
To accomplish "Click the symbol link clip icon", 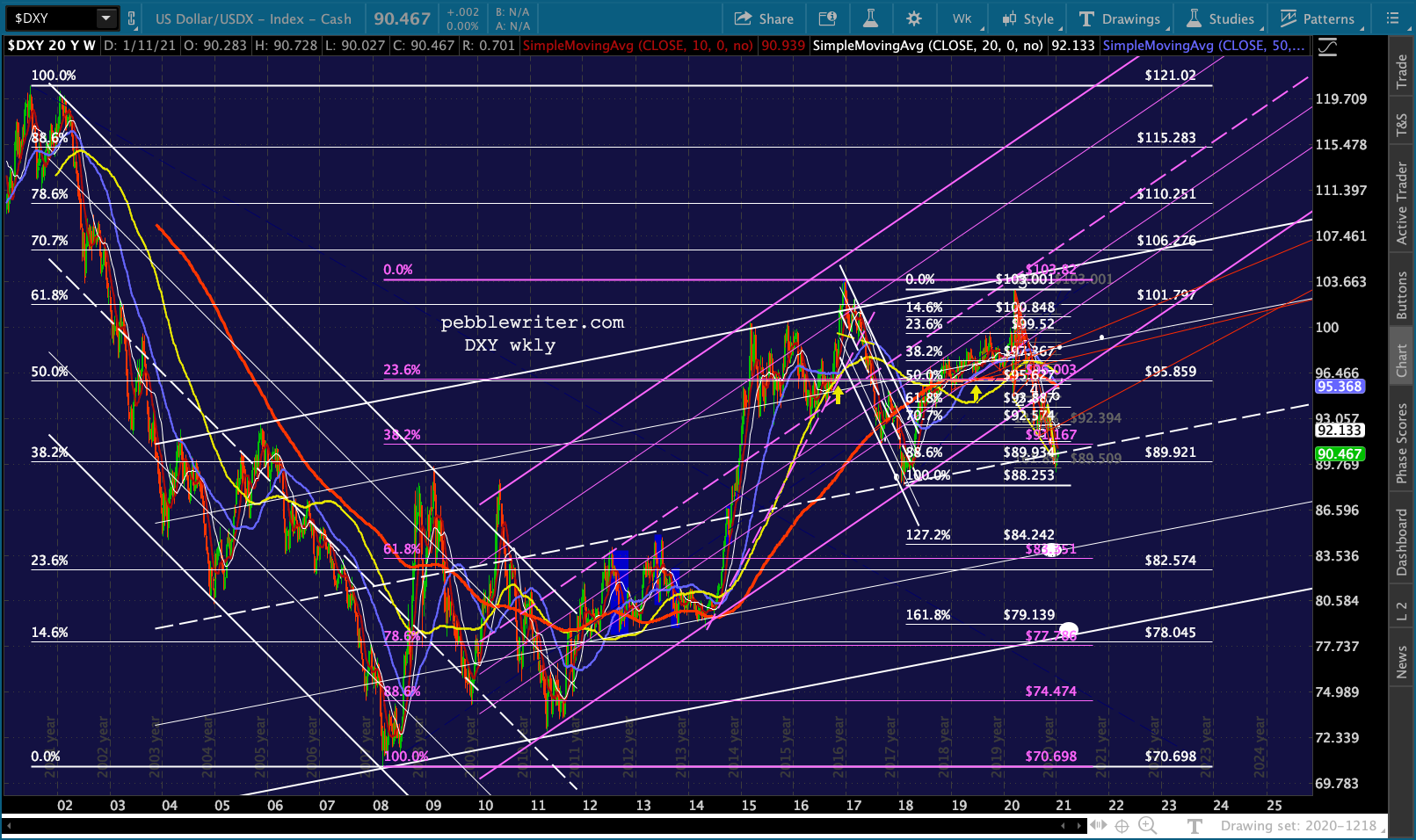I will pos(132,18).
